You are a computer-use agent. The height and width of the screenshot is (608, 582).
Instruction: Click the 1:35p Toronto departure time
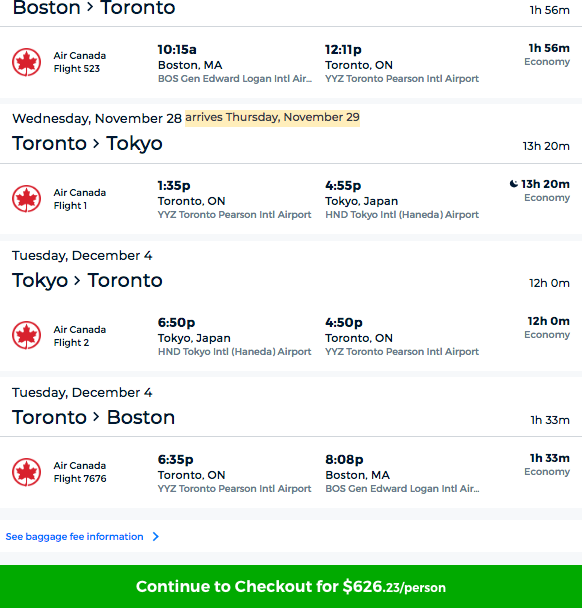click(174, 186)
